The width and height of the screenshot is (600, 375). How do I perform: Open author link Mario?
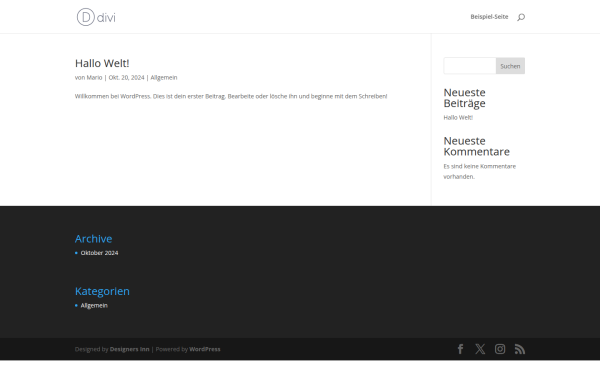point(94,77)
